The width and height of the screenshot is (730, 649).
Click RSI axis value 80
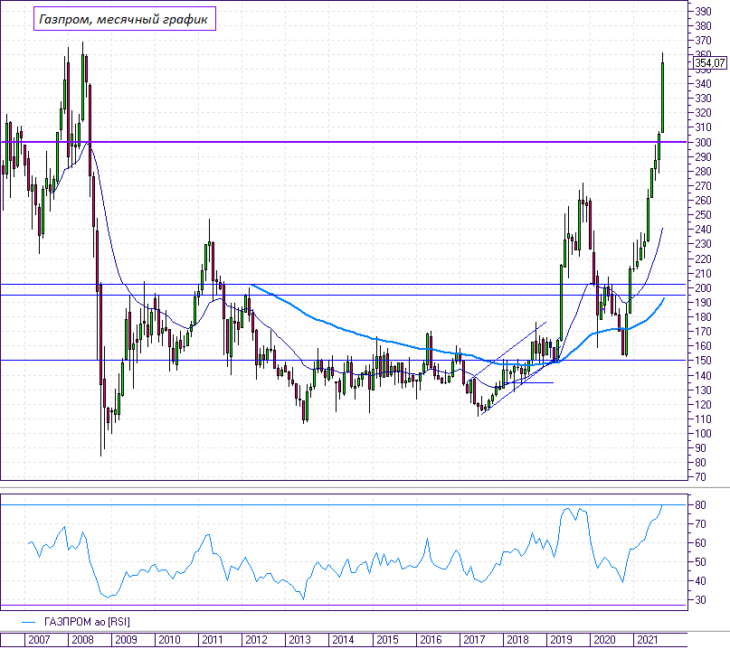(701, 505)
